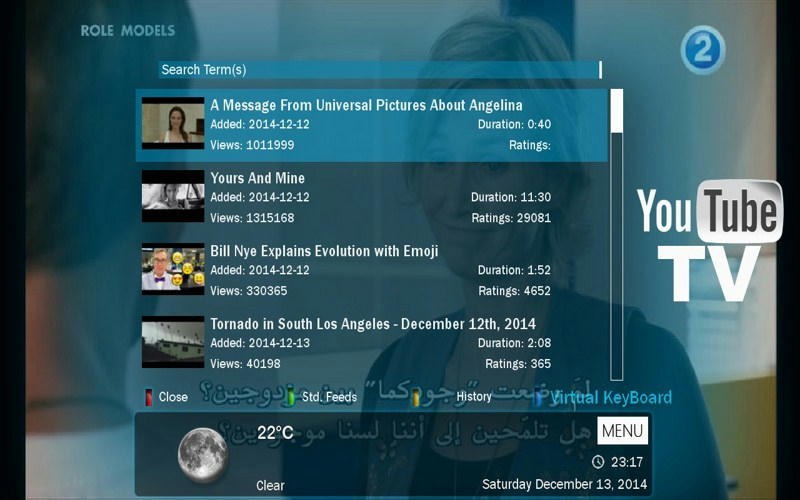This screenshot has width=800, height=500.
Task: Click 'Duration: 0:40' text
Action: coord(514,124)
